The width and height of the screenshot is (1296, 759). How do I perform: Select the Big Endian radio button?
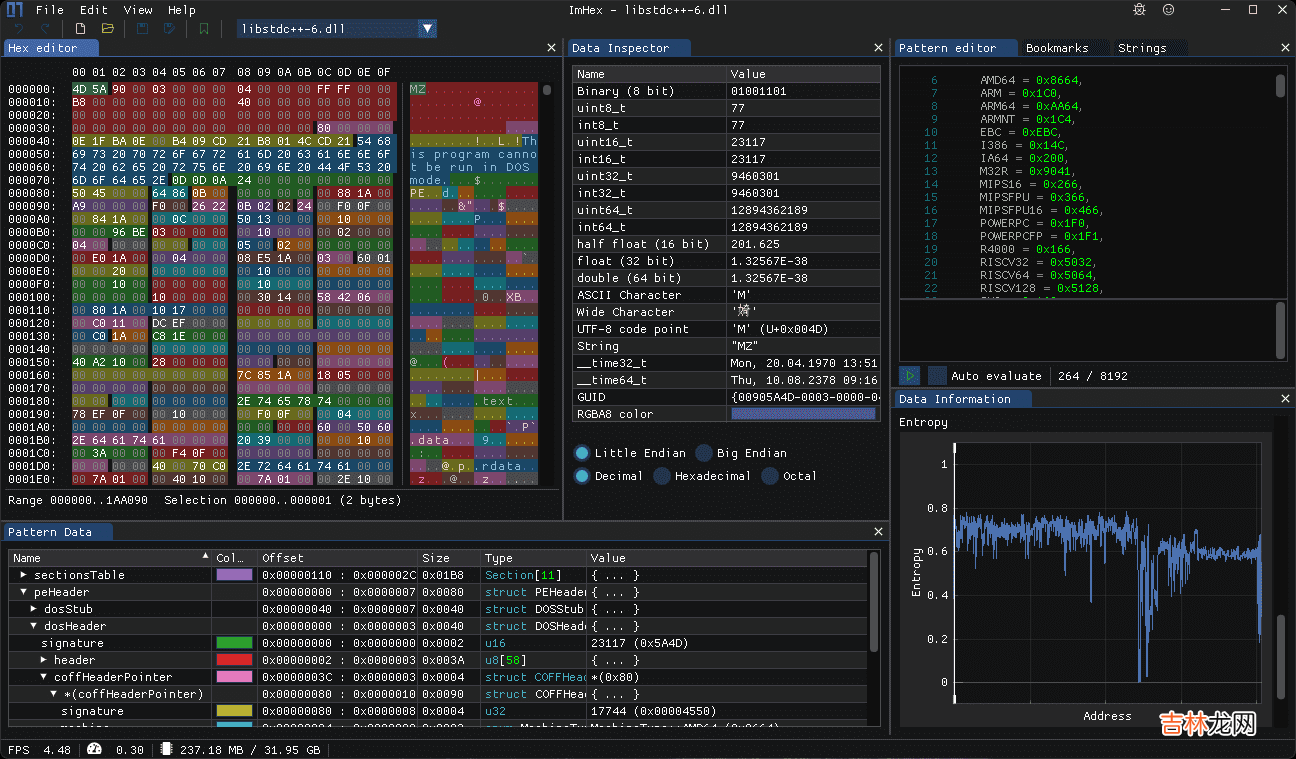tap(704, 453)
